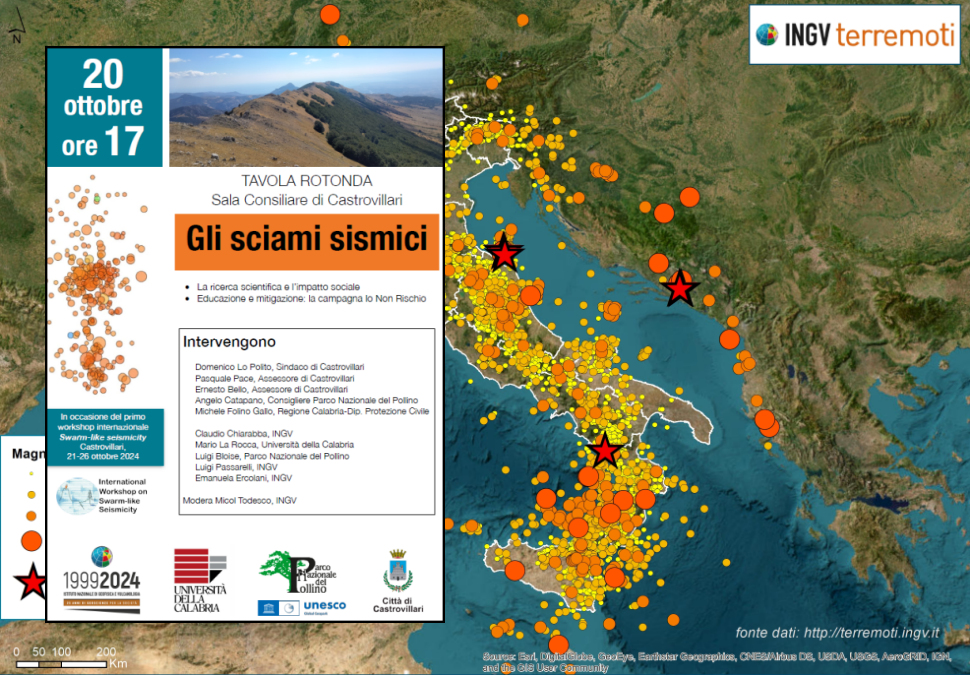The height and width of the screenshot is (675, 970).
Task: Click the 'campagna Io Non Rischio' bullet line
Action: point(311,298)
